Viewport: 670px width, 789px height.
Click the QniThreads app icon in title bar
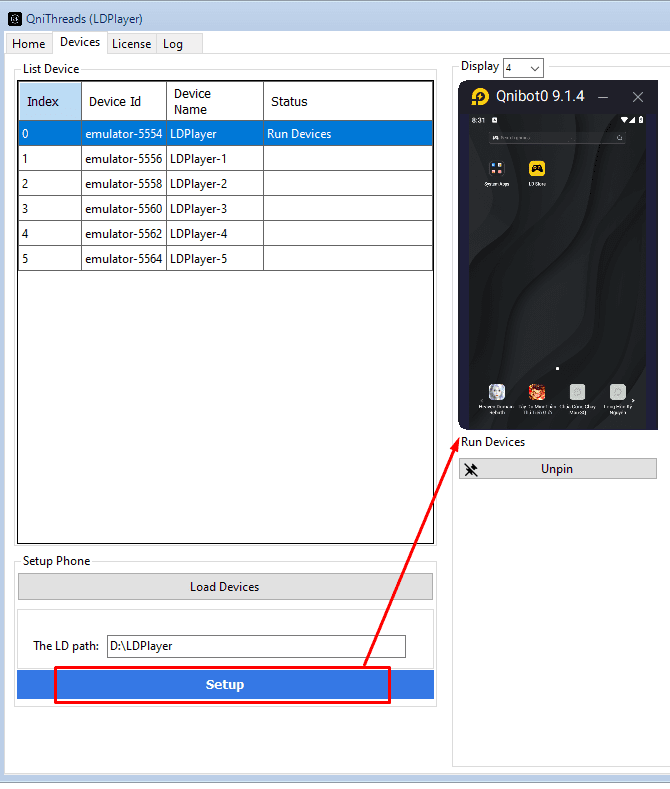[x=15, y=19]
